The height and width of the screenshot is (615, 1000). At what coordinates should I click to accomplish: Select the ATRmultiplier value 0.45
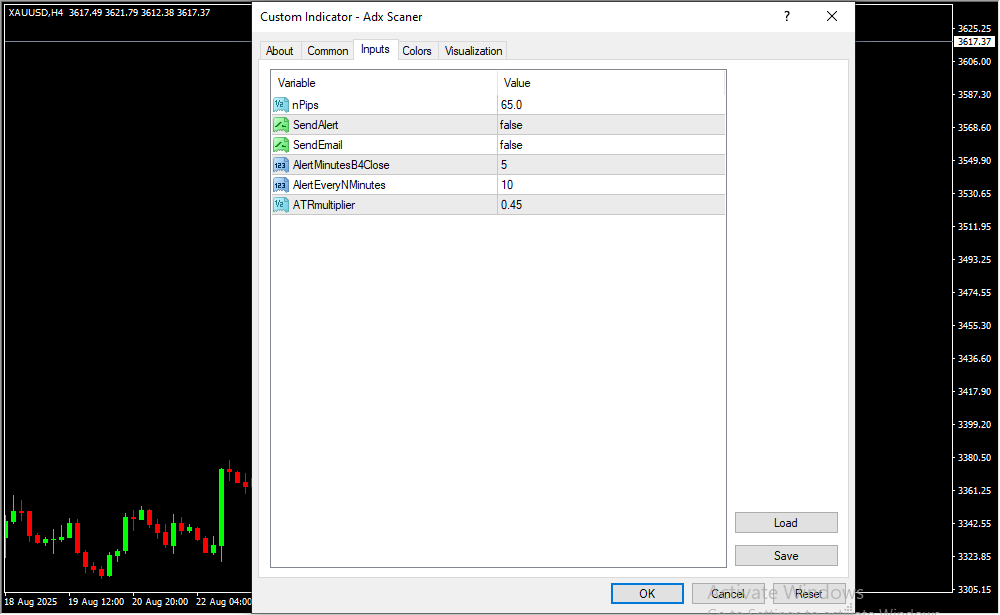pyautogui.click(x=512, y=205)
